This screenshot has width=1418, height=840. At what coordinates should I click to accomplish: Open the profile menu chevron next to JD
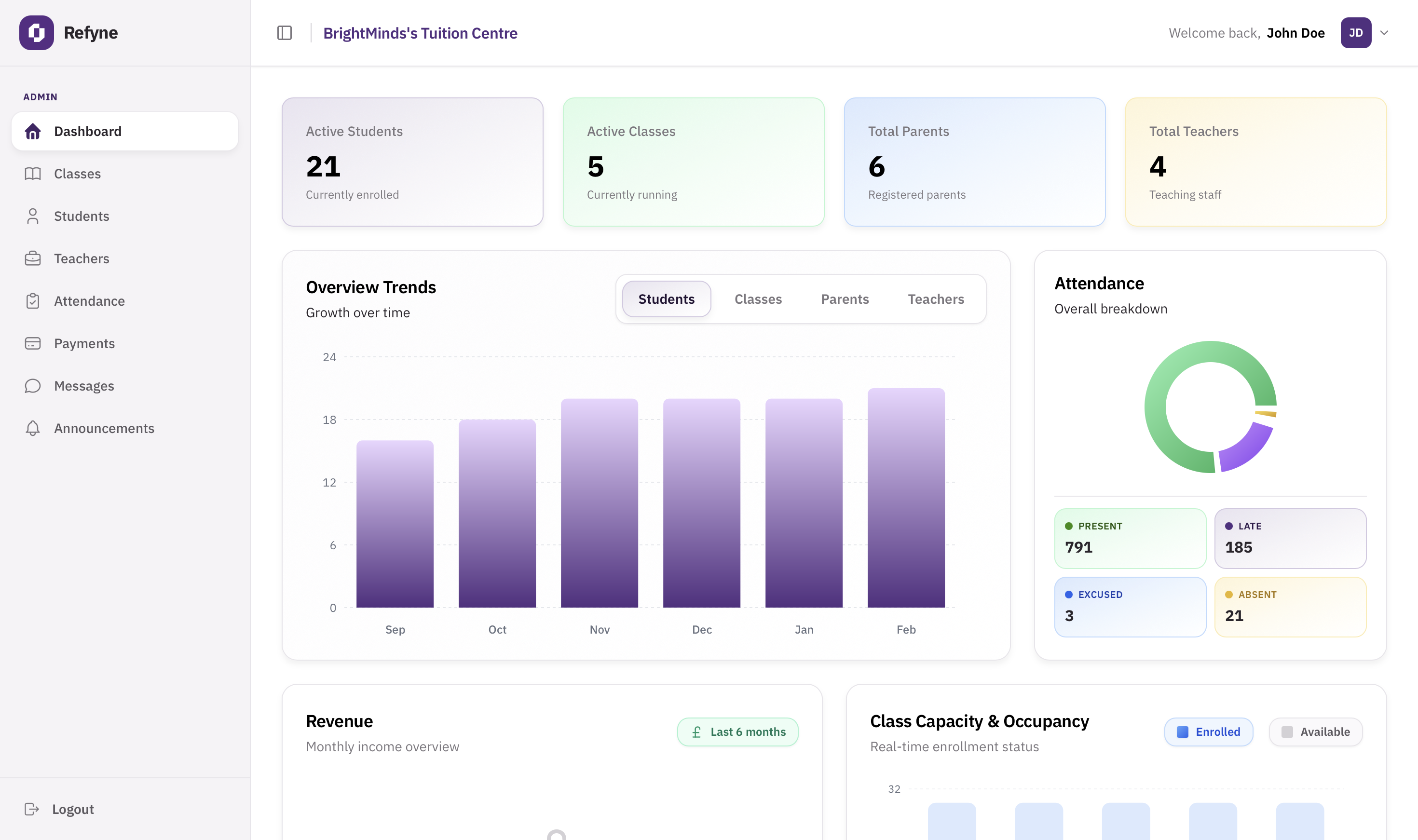click(x=1383, y=33)
